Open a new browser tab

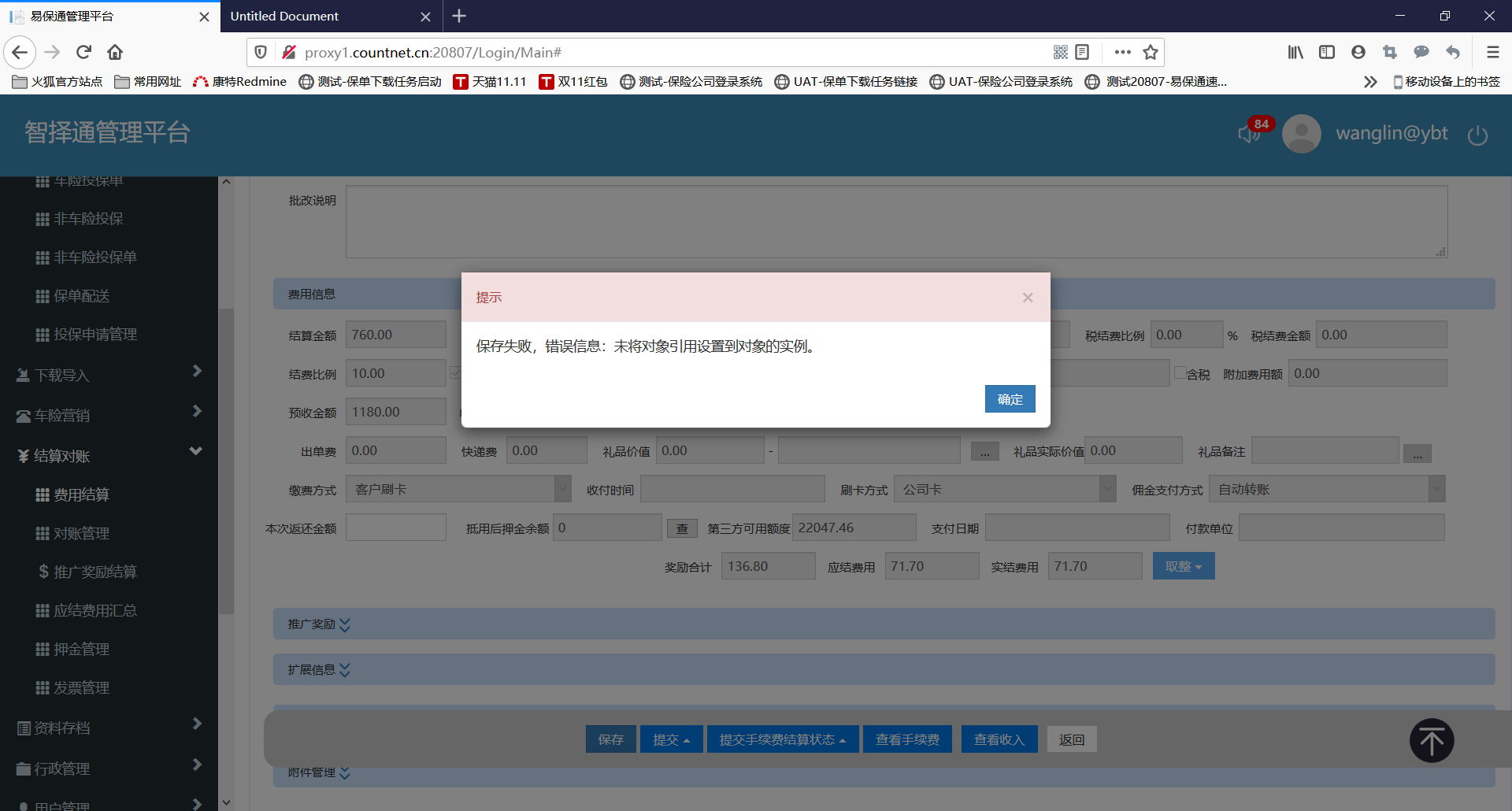(460, 16)
